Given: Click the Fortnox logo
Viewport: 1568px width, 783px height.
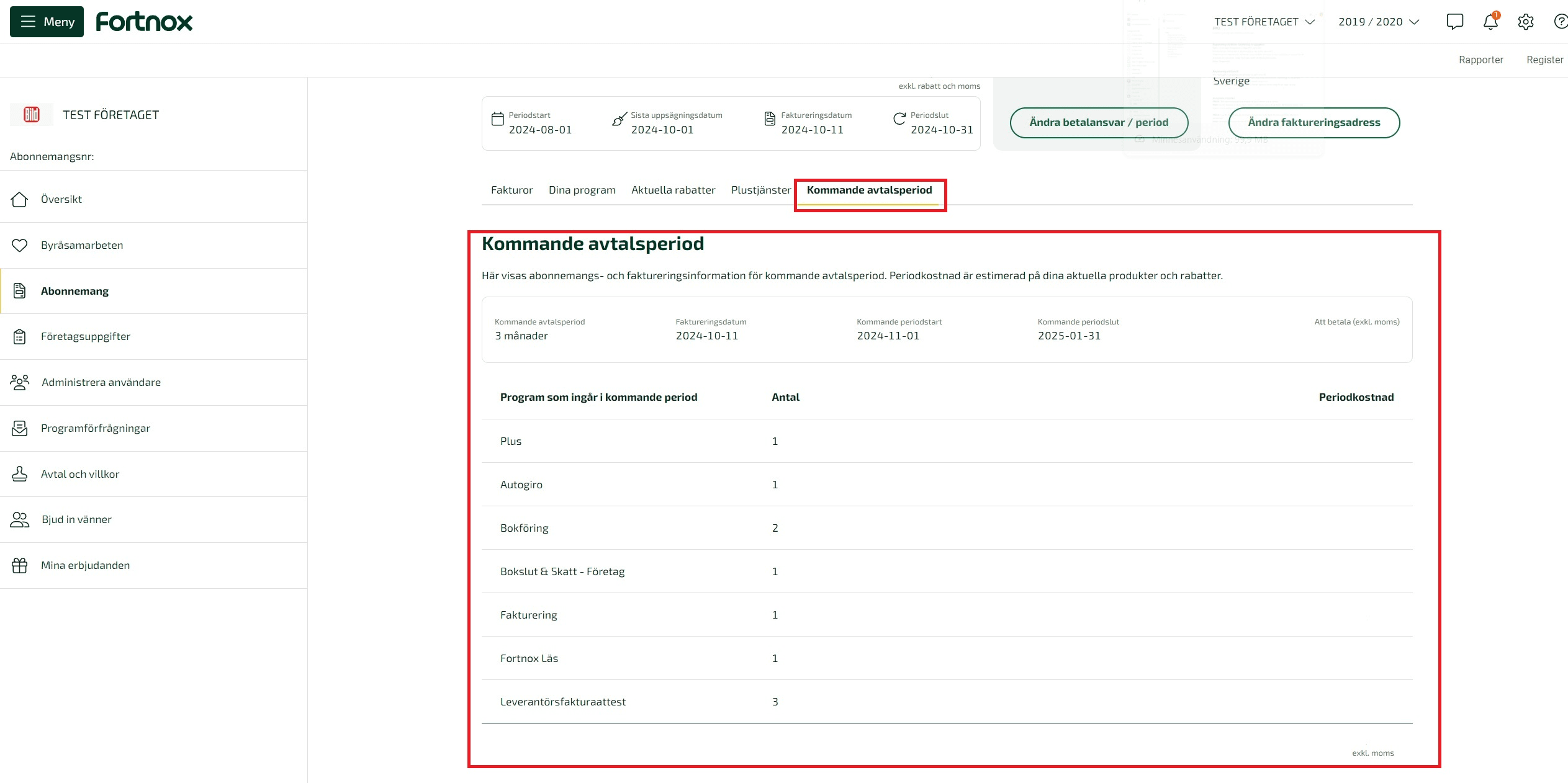Looking at the screenshot, I should coord(144,22).
